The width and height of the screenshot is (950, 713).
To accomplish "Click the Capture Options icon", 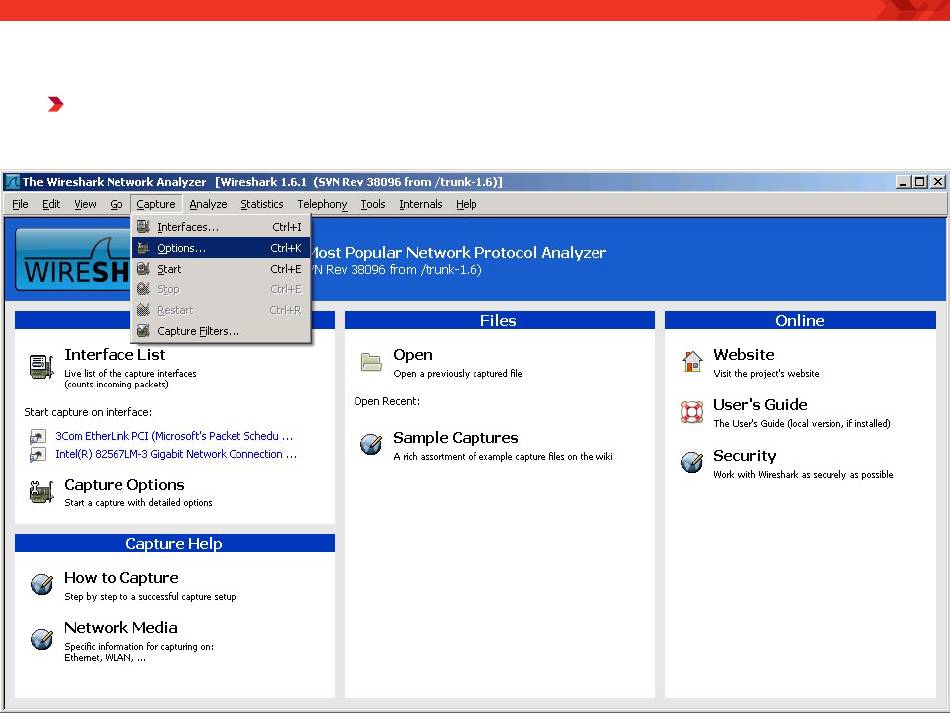I will (x=41, y=492).
